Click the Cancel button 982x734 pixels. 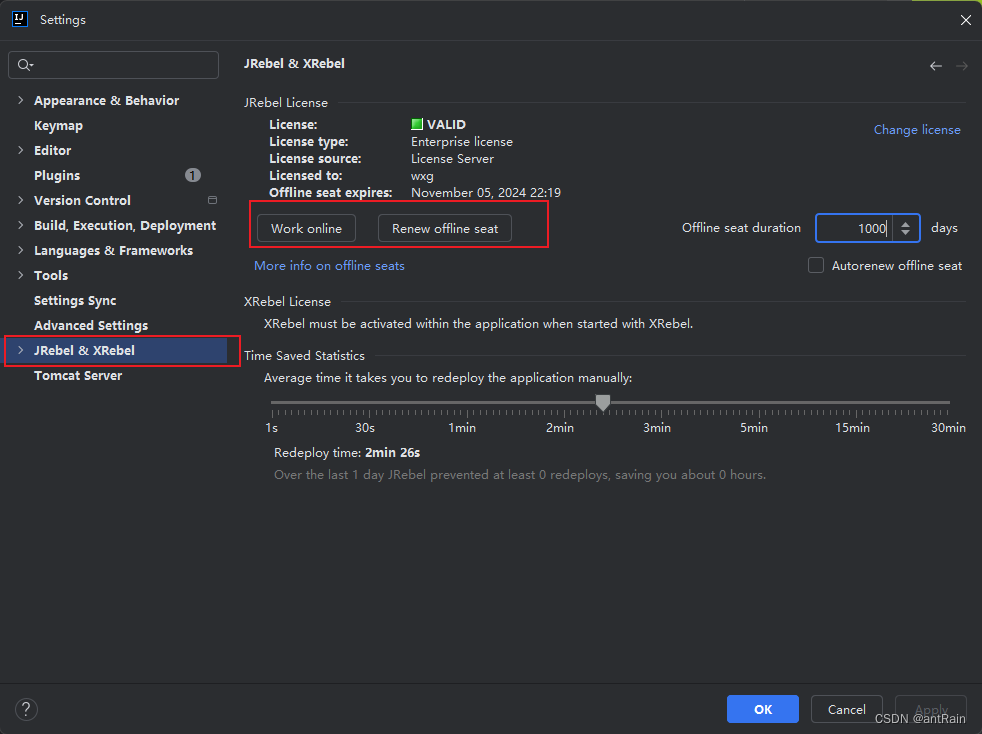[x=847, y=709]
